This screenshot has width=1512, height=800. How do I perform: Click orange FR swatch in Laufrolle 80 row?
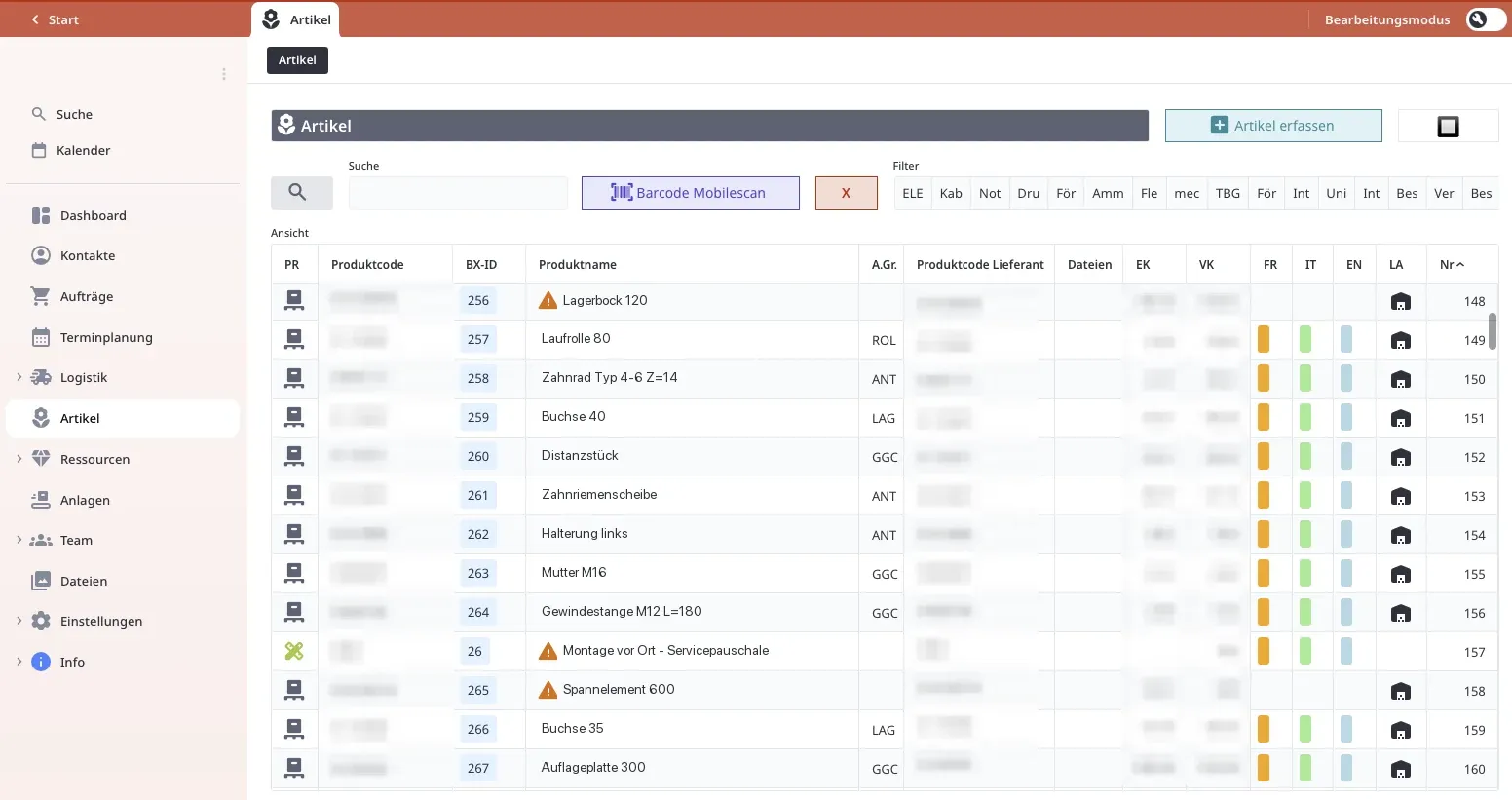pyautogui.click(x=1264, y=339)
